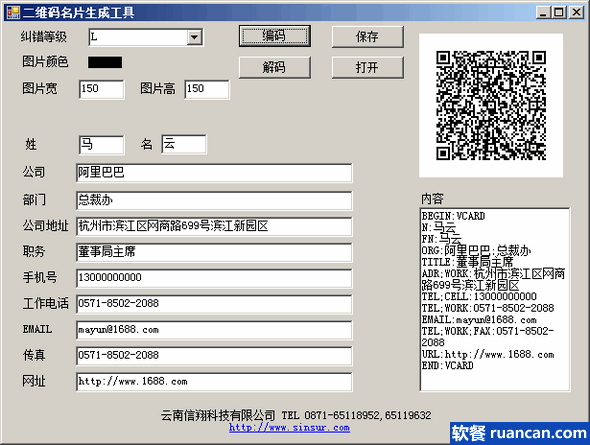The image size is (590, 445).
Task: Click the generated QR code image
Action: point(491,106)
